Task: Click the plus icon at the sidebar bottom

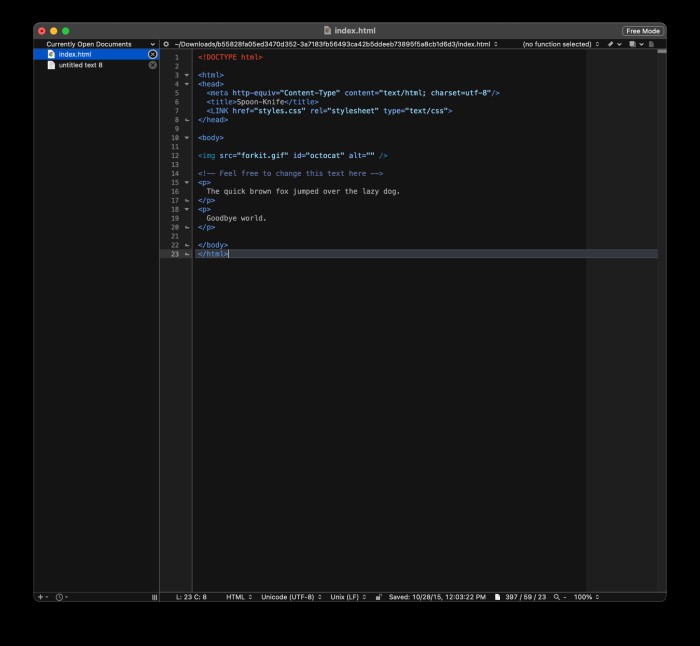Action: [x=41, y=597]
